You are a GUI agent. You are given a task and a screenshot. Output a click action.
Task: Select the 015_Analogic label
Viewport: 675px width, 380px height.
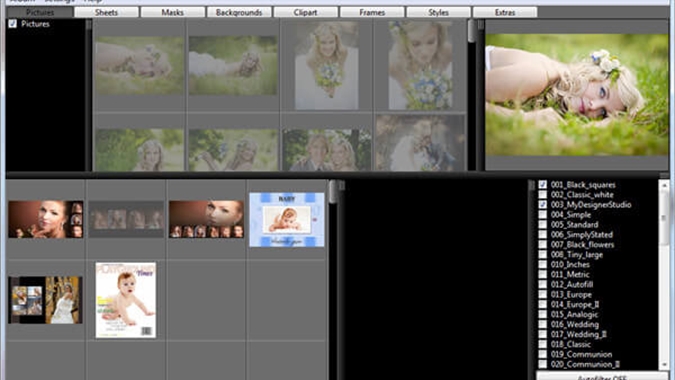(x=574, y=314)
